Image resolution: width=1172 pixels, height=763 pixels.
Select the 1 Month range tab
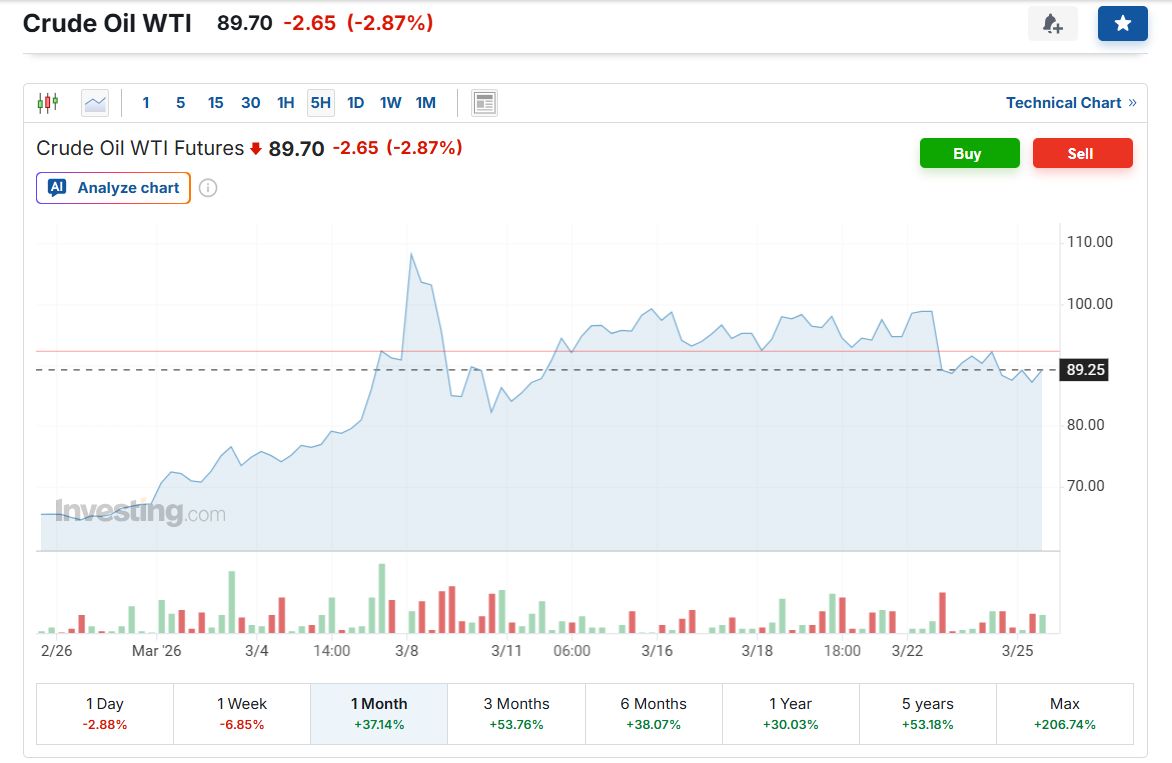(x=379, y=713)
